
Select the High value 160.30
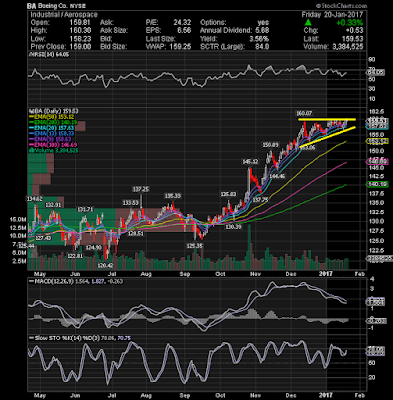pyautogui.click(x=81, y=30)
